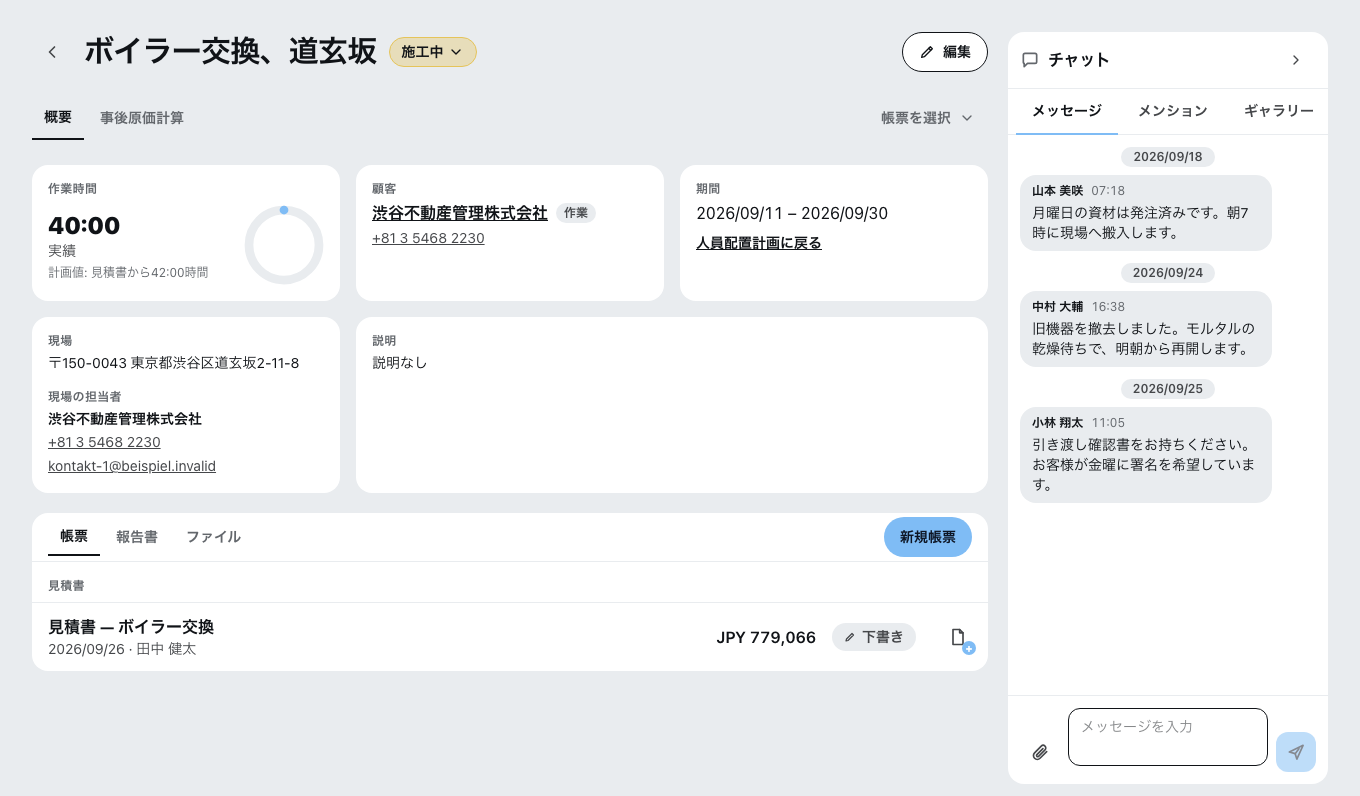Click the message from 山本 美咲
The image size is (1360, 796).
[1146, 213]
